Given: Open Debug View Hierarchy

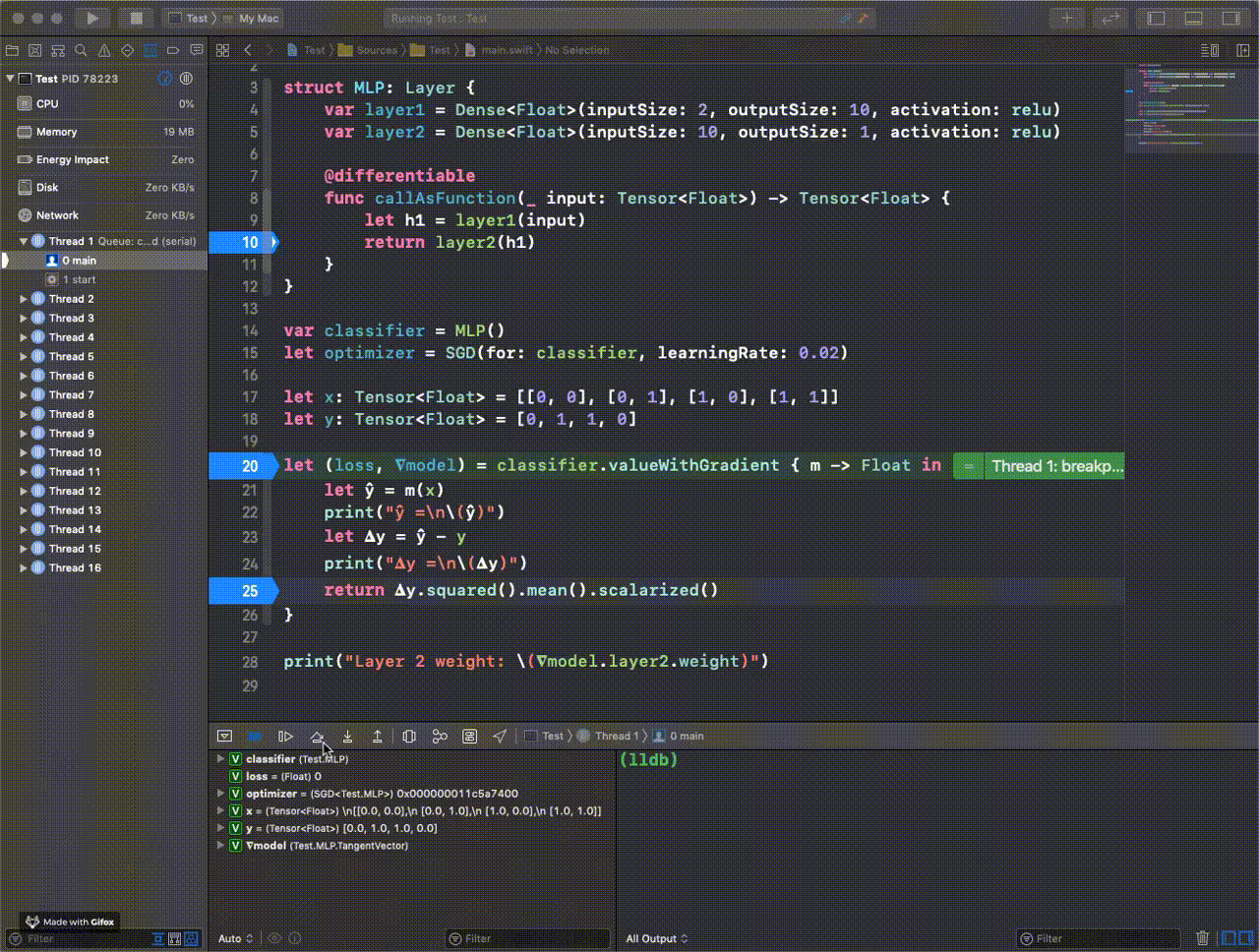Looking at the screenshot, I should tap(409, 736).
